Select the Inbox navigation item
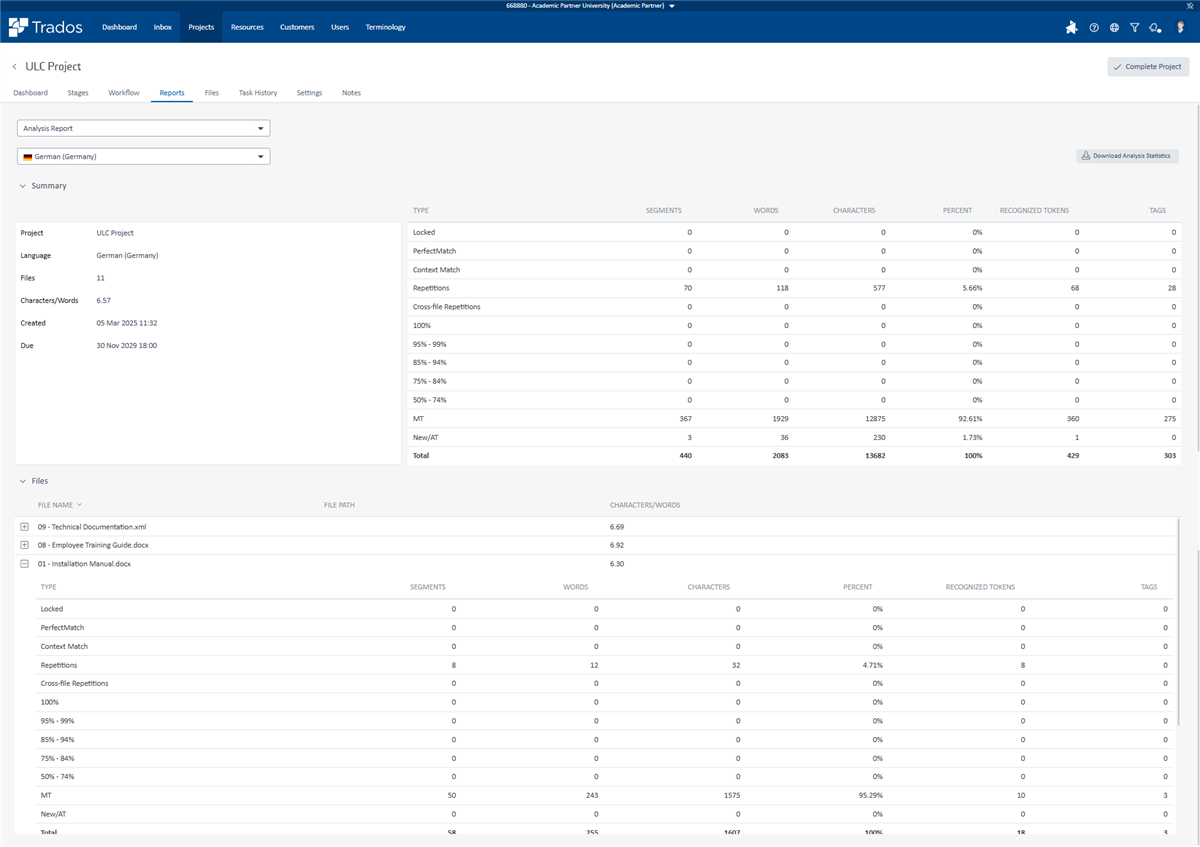Screen dimensions: 1200x847 click(x=162, y=27)
